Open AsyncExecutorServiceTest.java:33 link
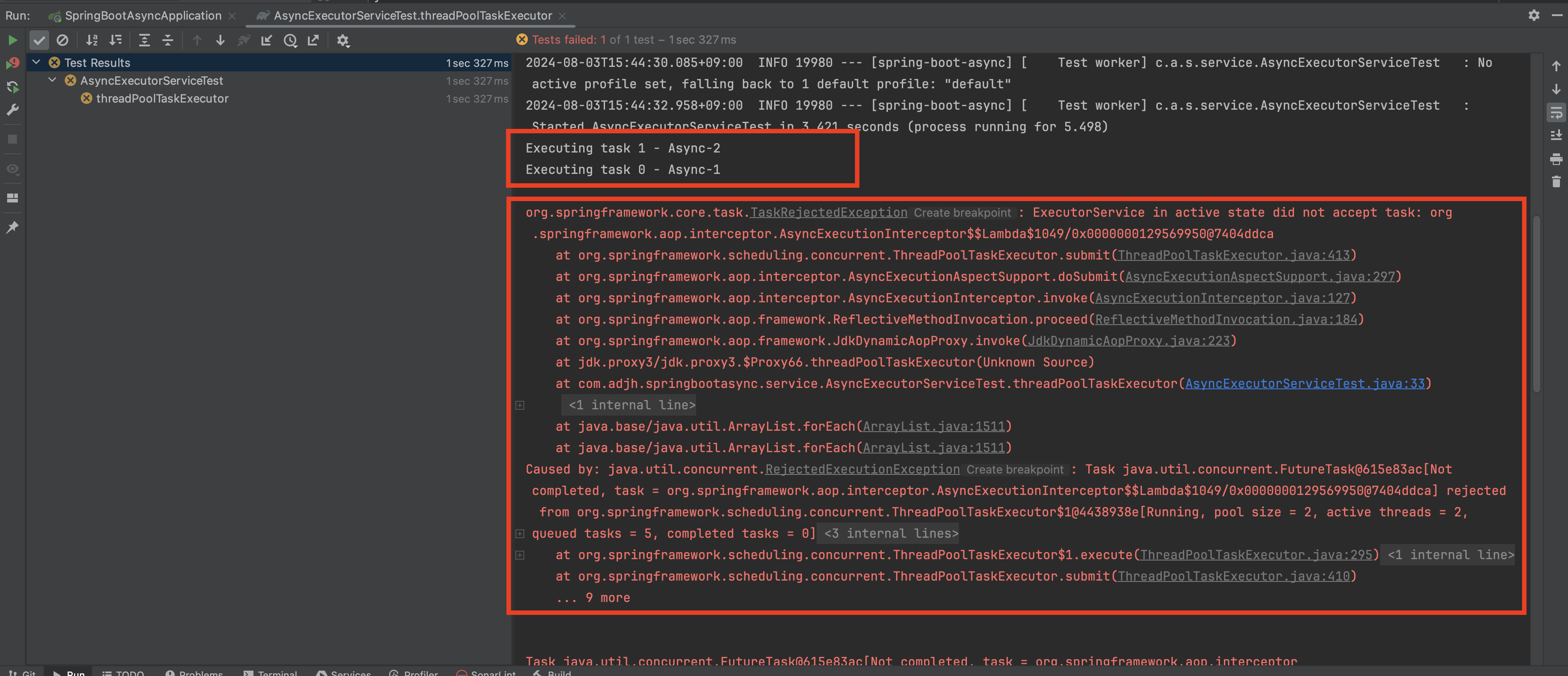 point(1304,383)
